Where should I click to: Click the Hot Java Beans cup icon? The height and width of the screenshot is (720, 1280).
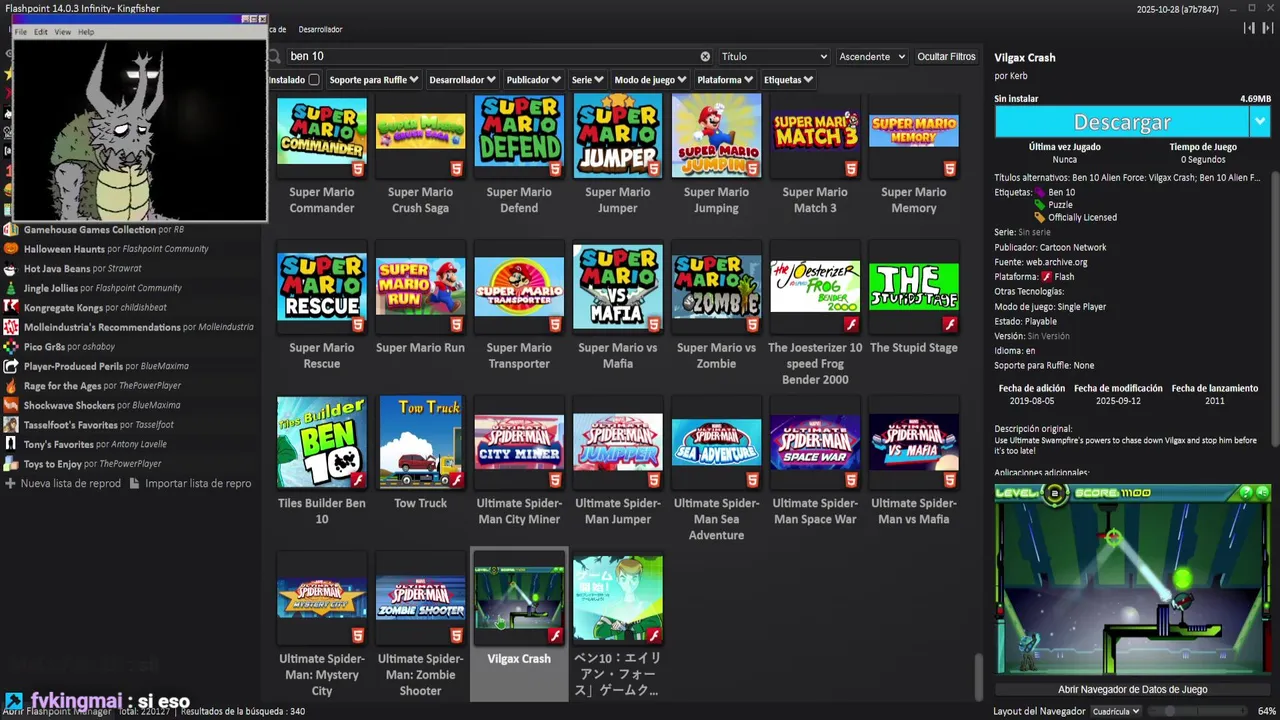(11, 268)
